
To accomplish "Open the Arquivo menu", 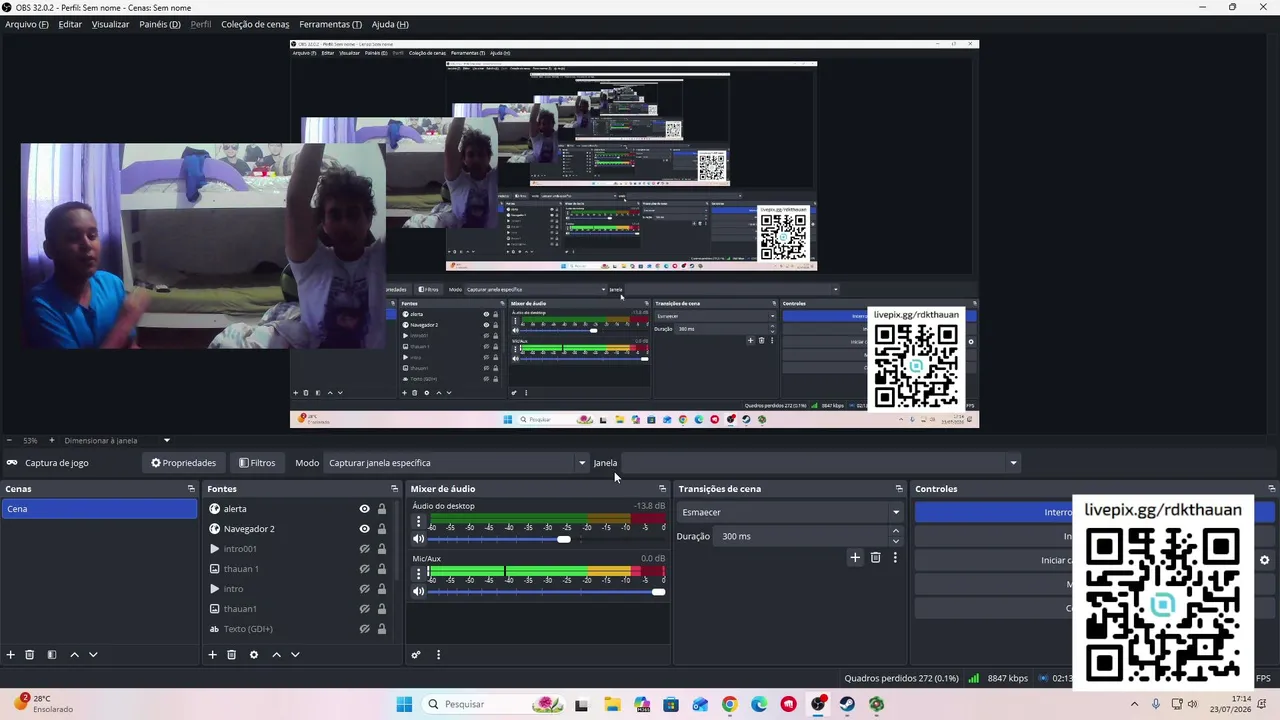I will 27,24.
